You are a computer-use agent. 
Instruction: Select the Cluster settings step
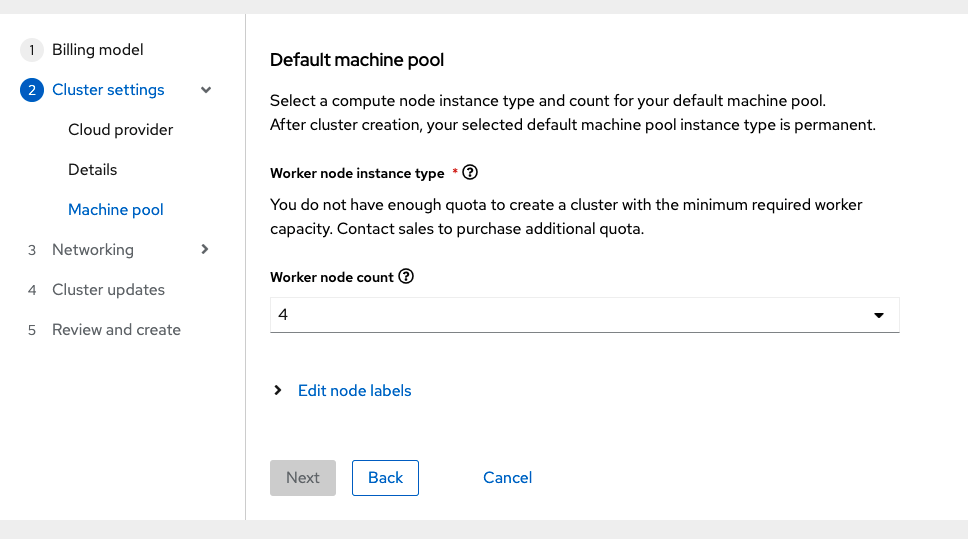(x=108, y=90)
